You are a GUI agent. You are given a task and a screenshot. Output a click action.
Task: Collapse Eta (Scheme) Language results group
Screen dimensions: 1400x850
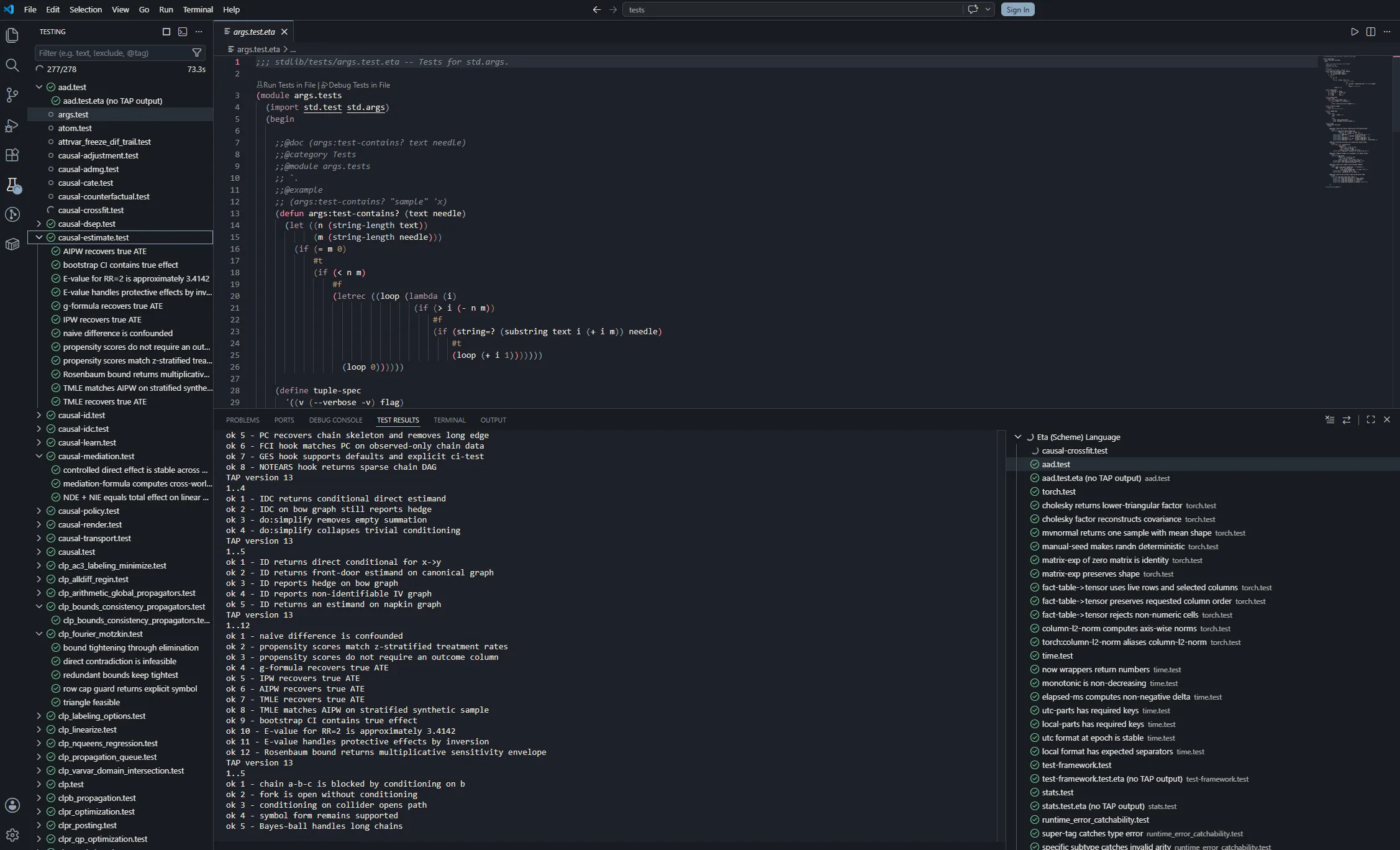click(1018, 437)
